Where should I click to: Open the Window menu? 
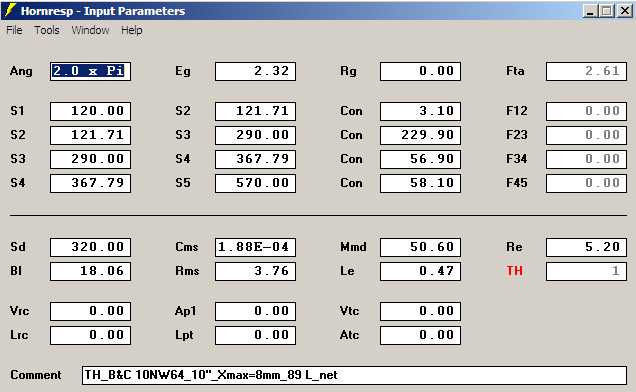coord(90,30)
